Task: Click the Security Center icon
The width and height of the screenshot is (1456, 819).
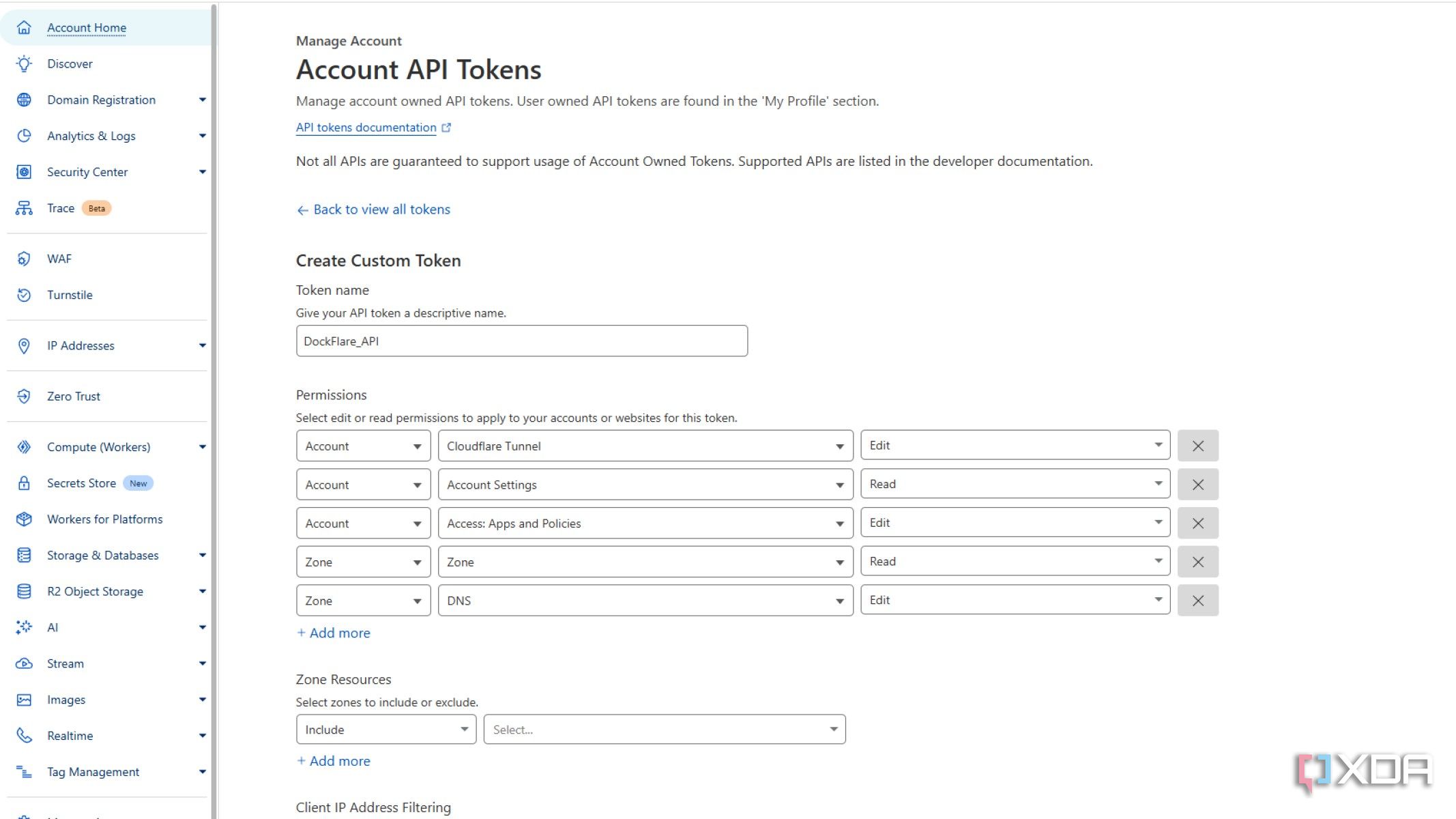Action: coord(24,172)
